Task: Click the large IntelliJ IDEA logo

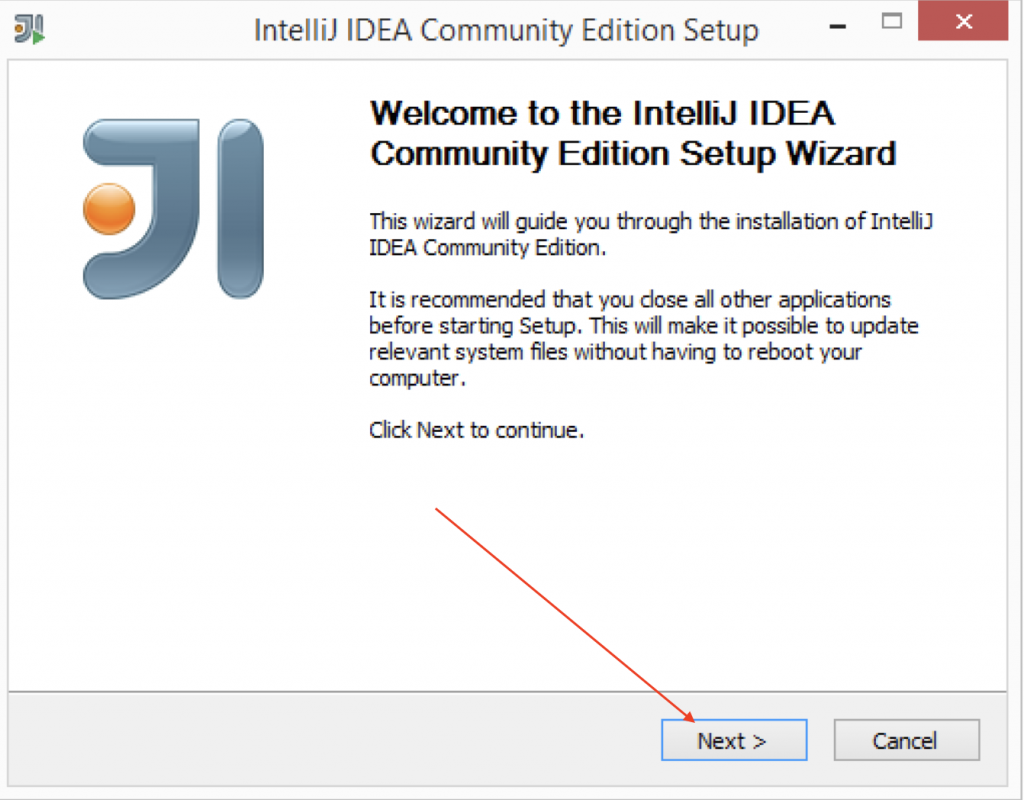Action: 174,209
